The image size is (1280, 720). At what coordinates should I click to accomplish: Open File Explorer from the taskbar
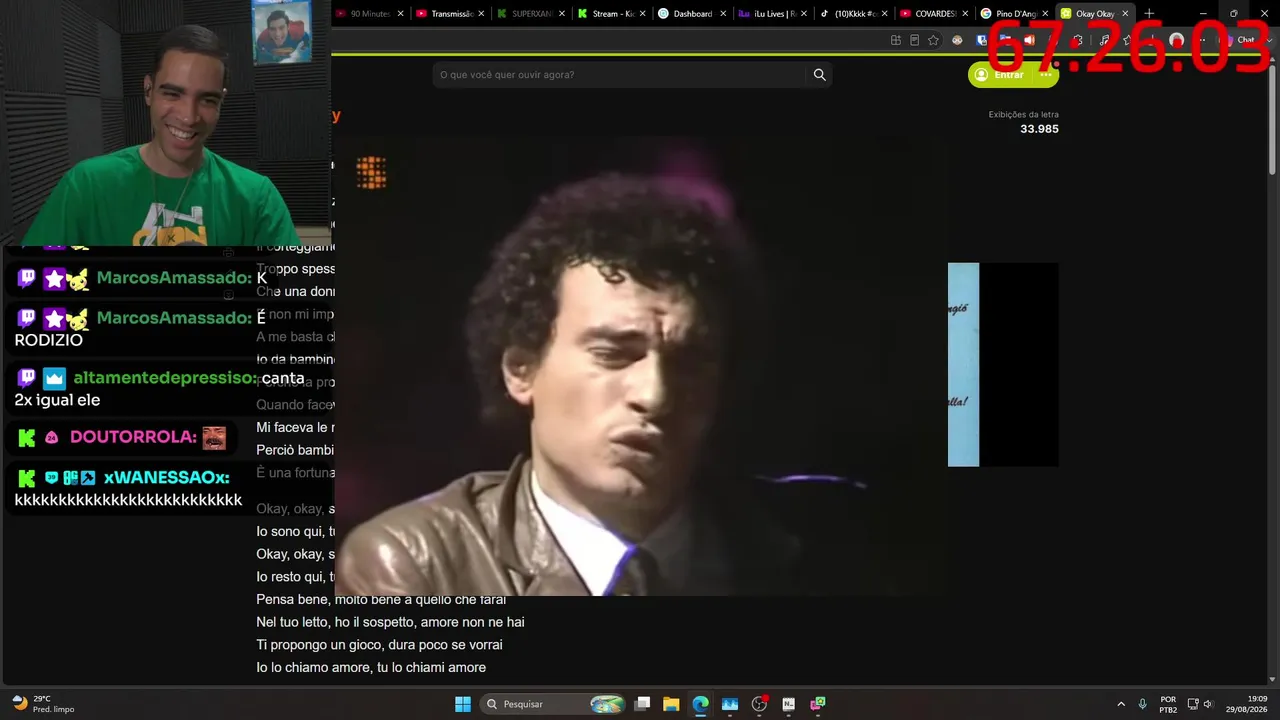[x=671, y=704]
